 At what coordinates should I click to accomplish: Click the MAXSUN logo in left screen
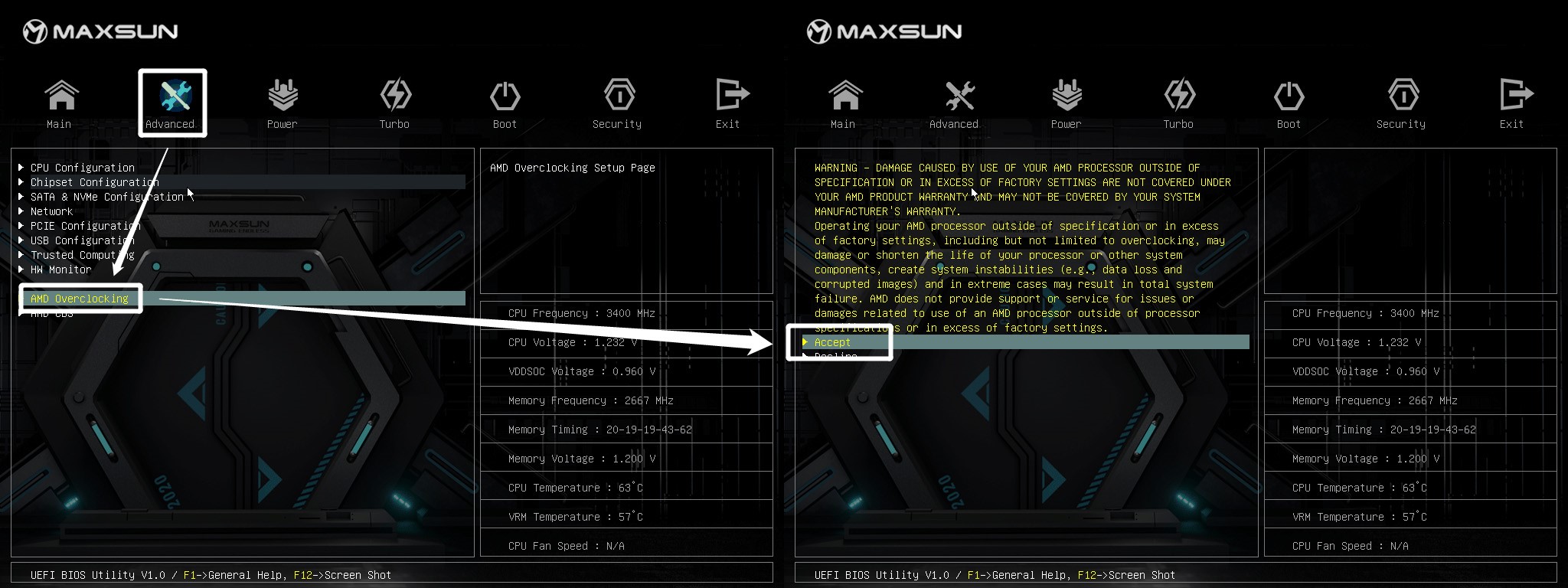pos(100,31)
